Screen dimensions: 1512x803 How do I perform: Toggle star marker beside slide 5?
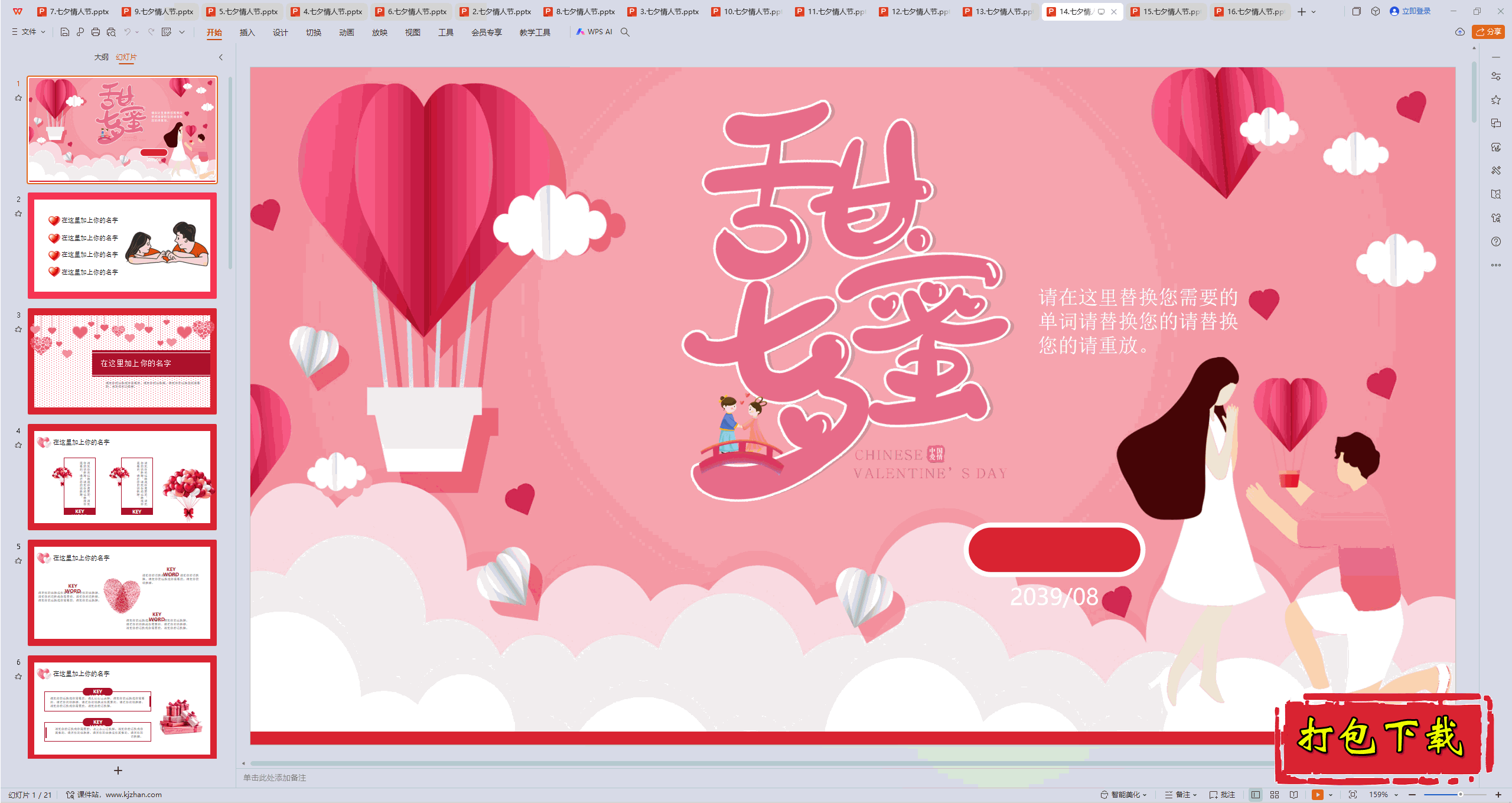tap(18, 561)
